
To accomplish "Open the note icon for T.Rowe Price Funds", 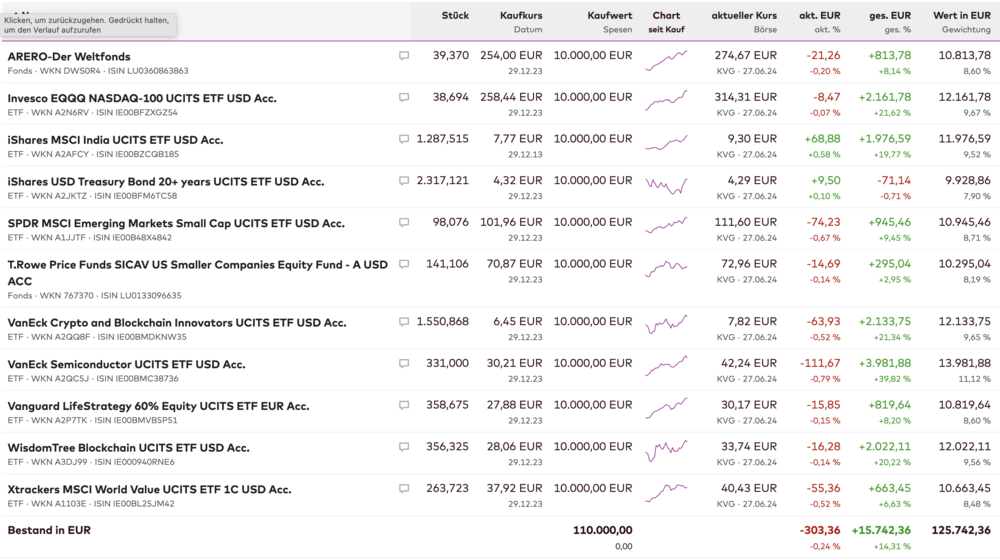I will tap(404, 265).
